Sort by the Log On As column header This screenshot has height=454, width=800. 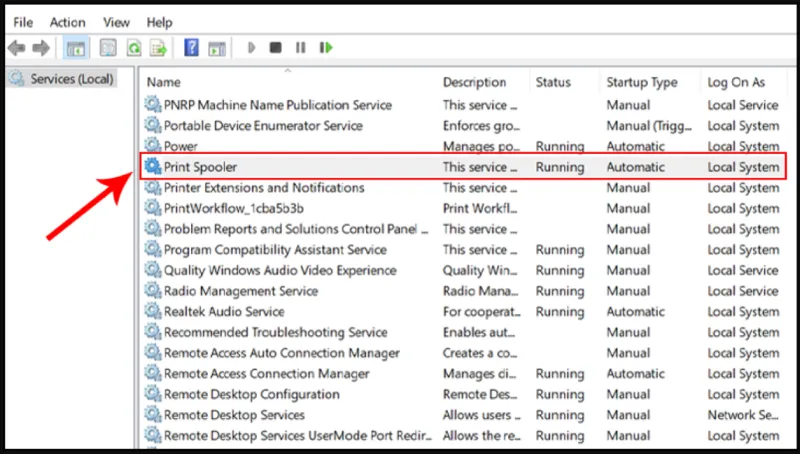coord(736,82)
